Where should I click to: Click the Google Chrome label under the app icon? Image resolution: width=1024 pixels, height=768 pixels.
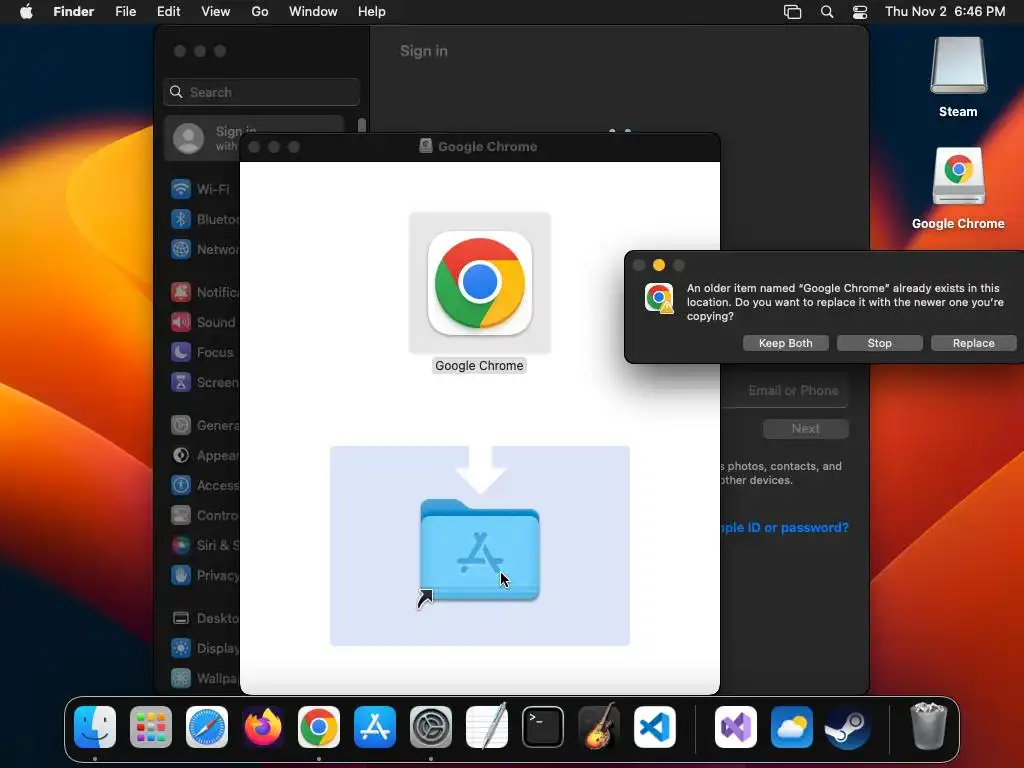pos(479,366)
